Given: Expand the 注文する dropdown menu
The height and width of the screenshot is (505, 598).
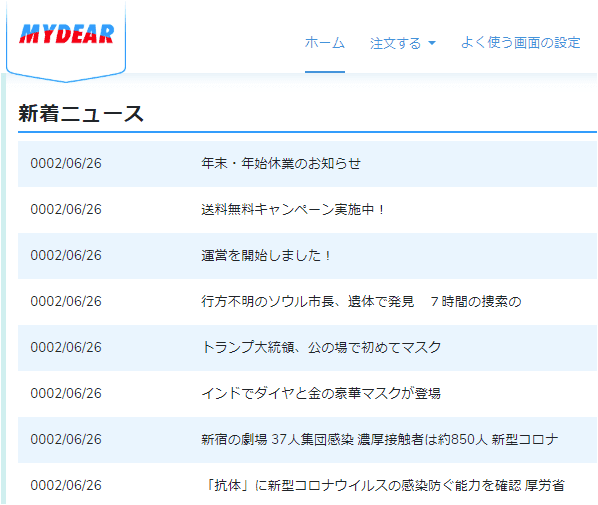Looking at the screenshot, I should [402, 43].
